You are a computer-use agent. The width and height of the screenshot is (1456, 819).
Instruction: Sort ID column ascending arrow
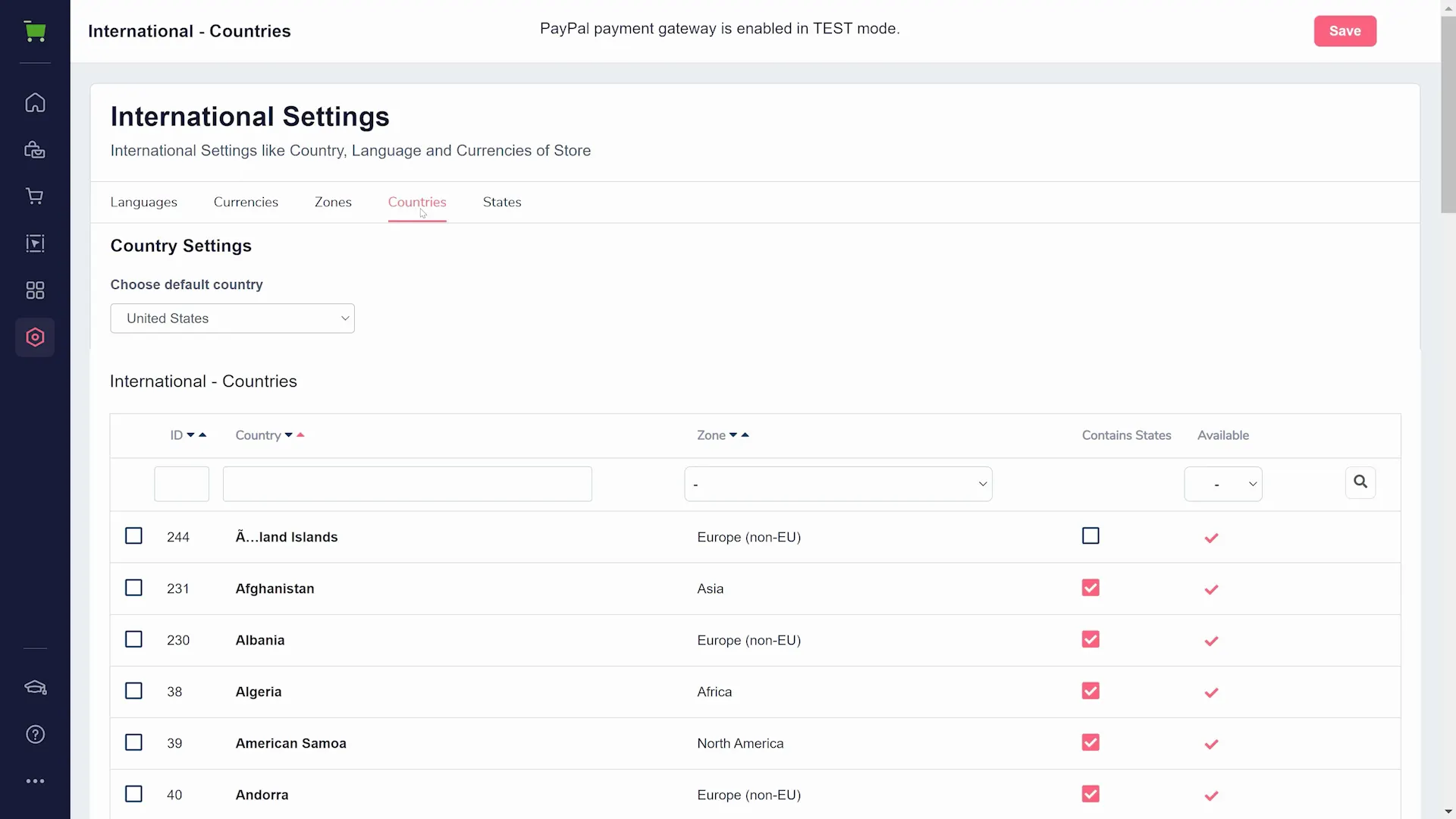click(202, 435)
